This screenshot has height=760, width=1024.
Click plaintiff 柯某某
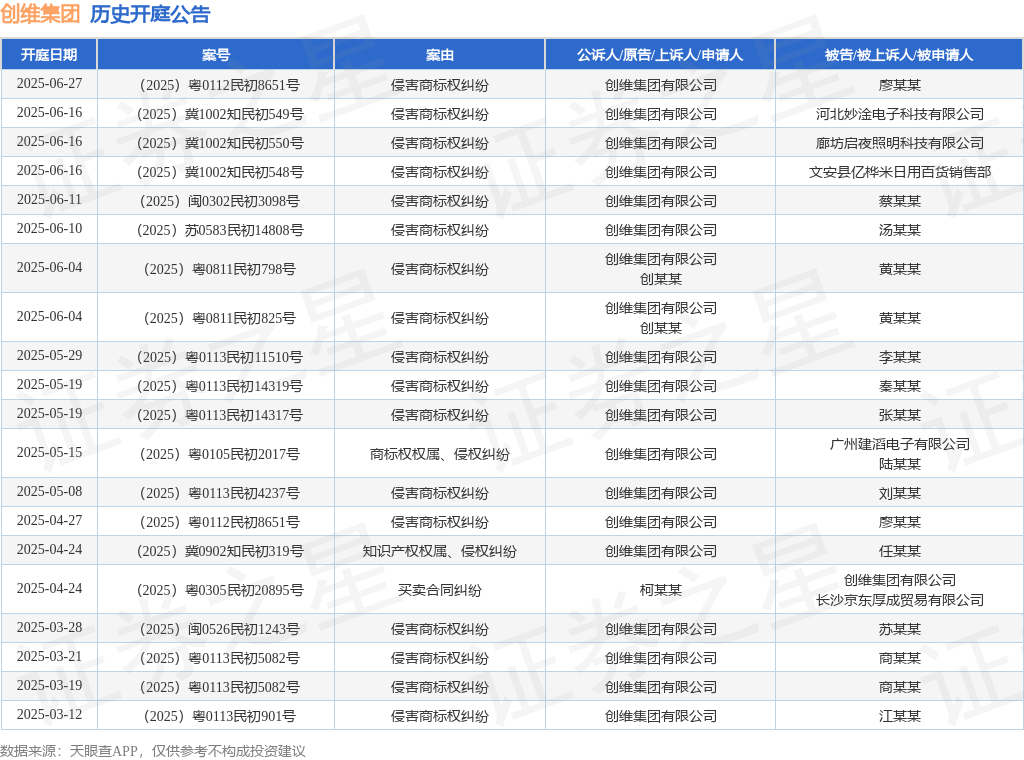[x=660, y=590]
